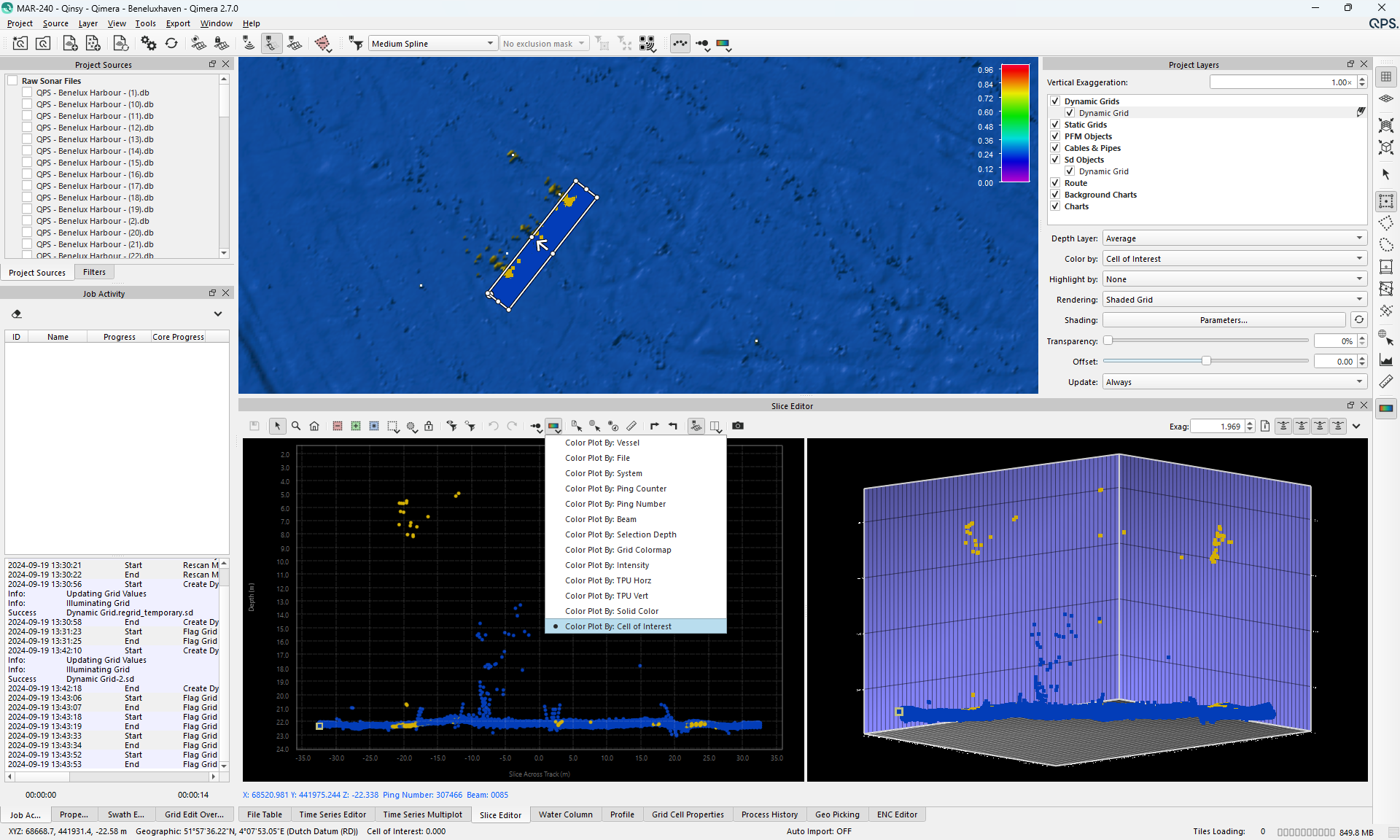Toggle the Background Charts layer checkbox

(1055, 195)
